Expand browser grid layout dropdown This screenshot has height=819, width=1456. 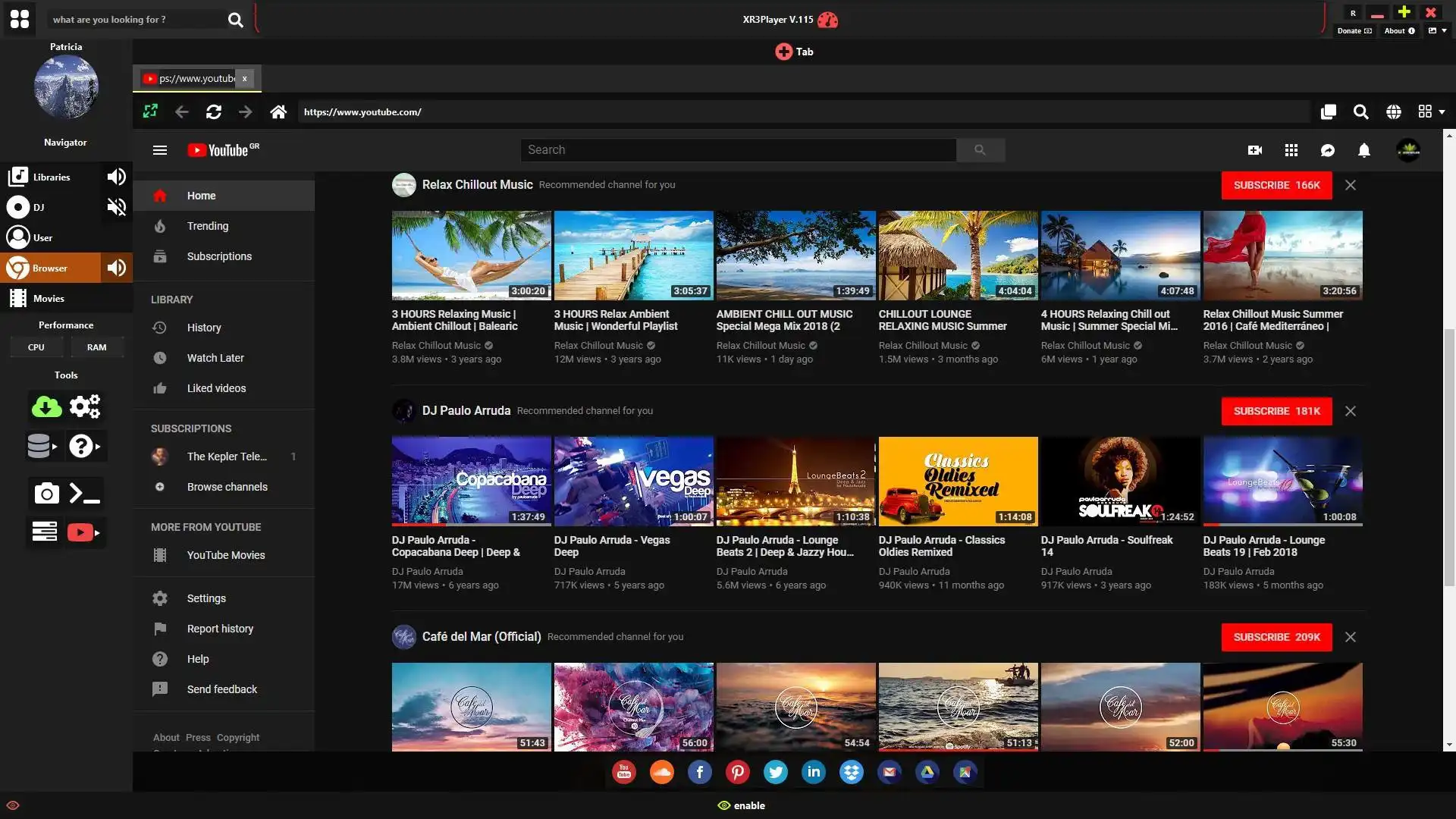coord(1432,111)
